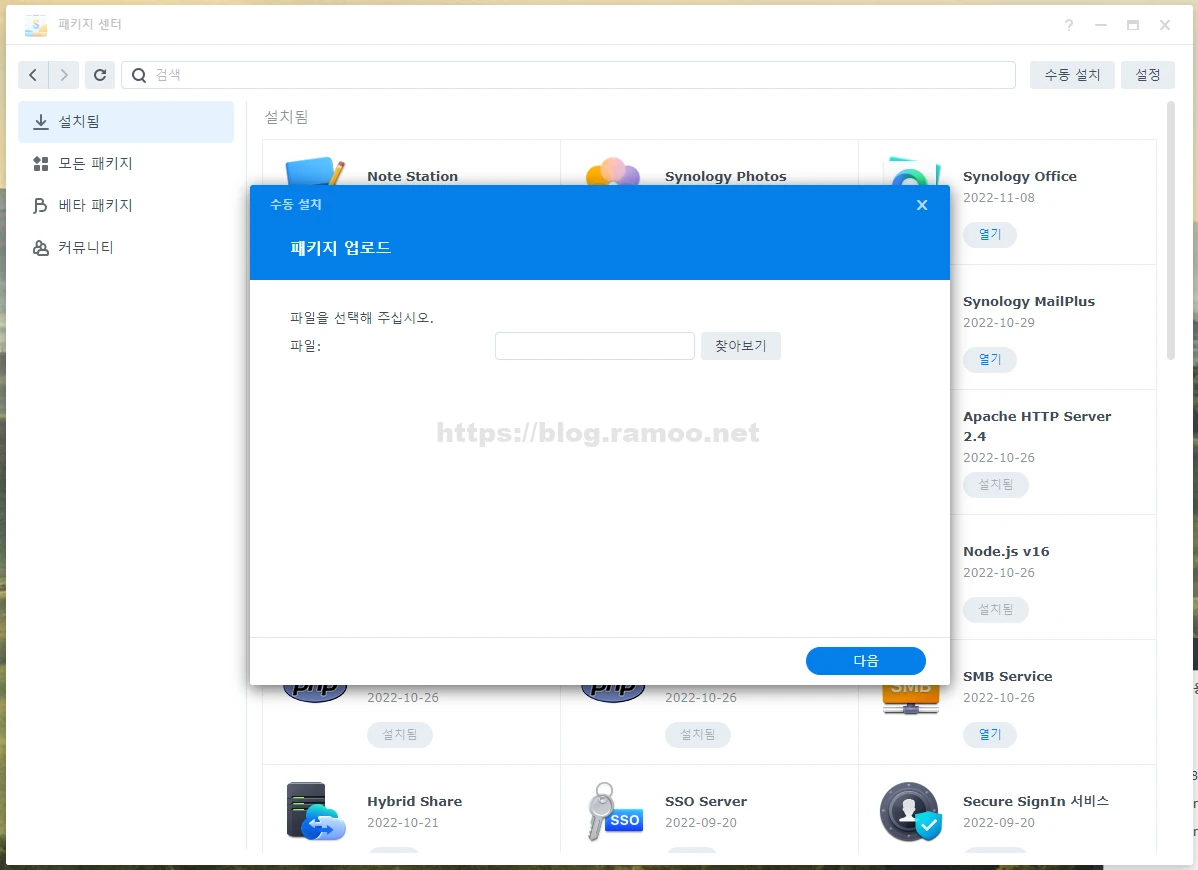Click the community people icon

pos(40,247)
